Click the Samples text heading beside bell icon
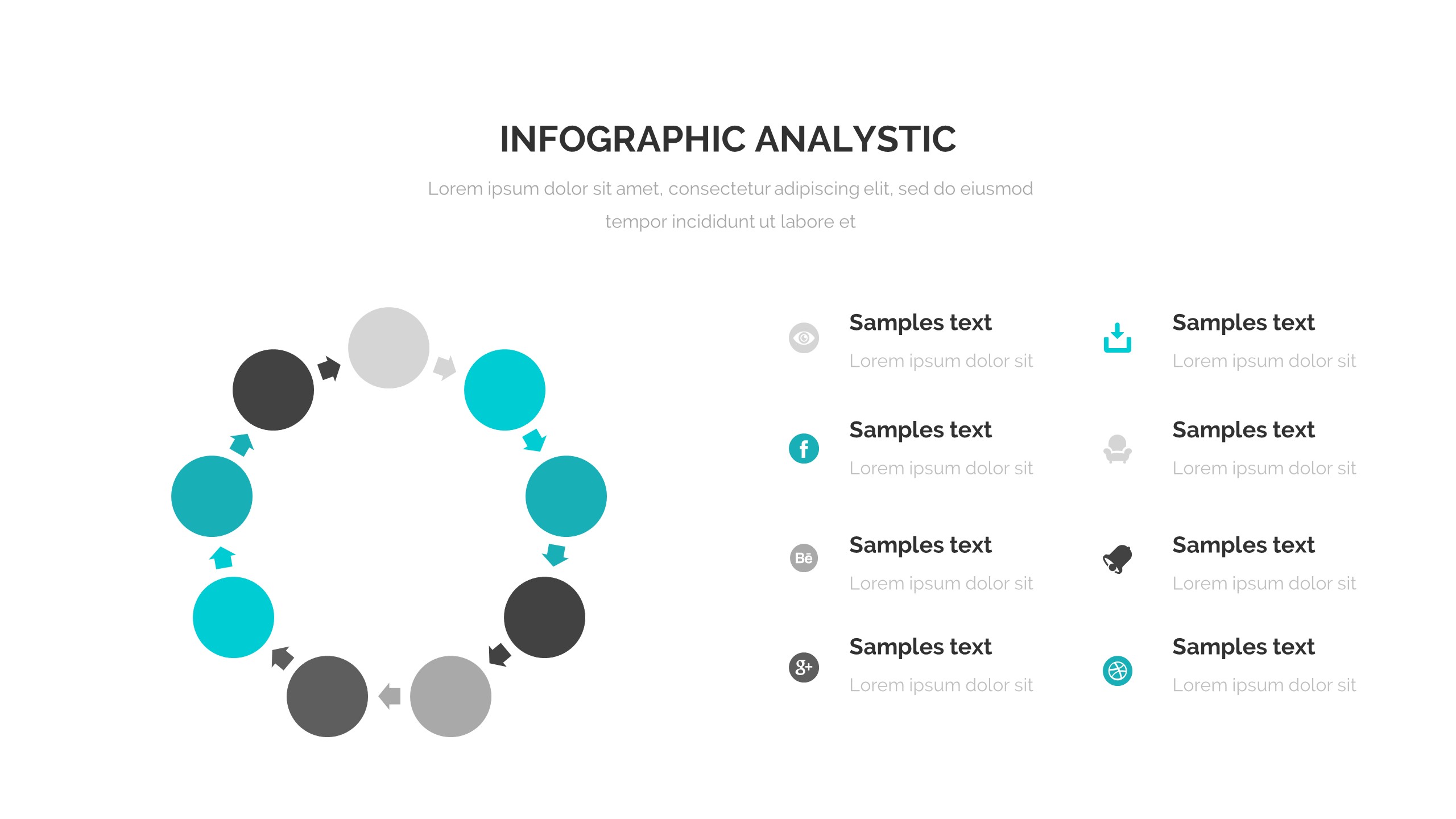 (1243, 545)
